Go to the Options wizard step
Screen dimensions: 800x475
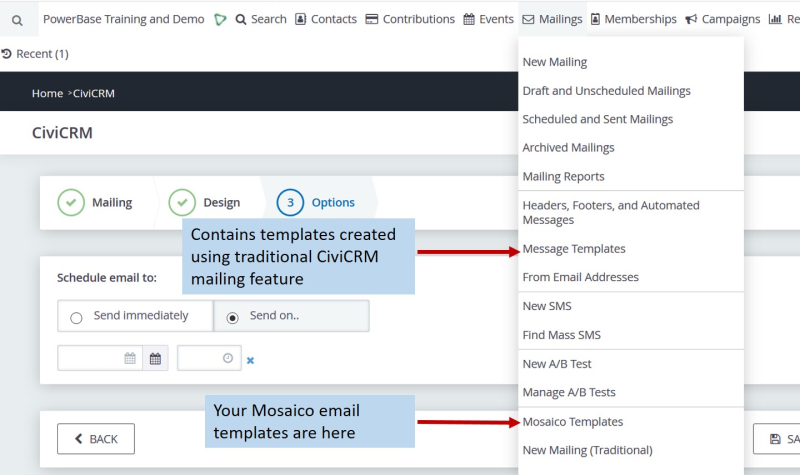(316, 203)
